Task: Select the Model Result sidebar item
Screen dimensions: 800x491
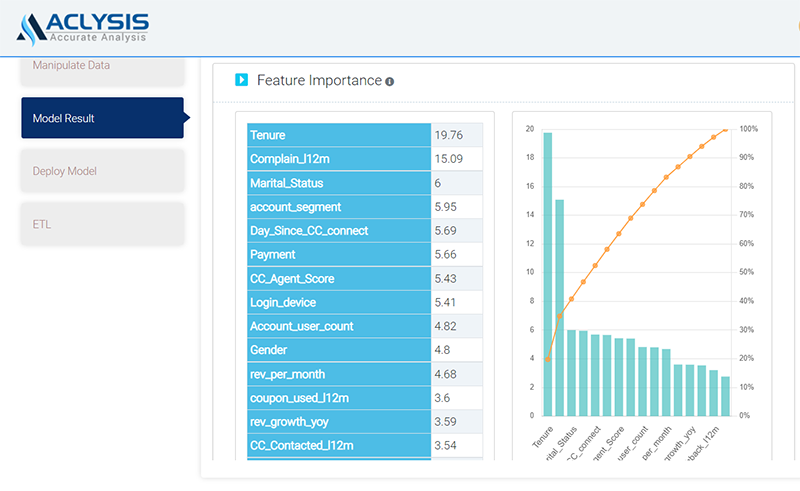Action: click(102, 118)
